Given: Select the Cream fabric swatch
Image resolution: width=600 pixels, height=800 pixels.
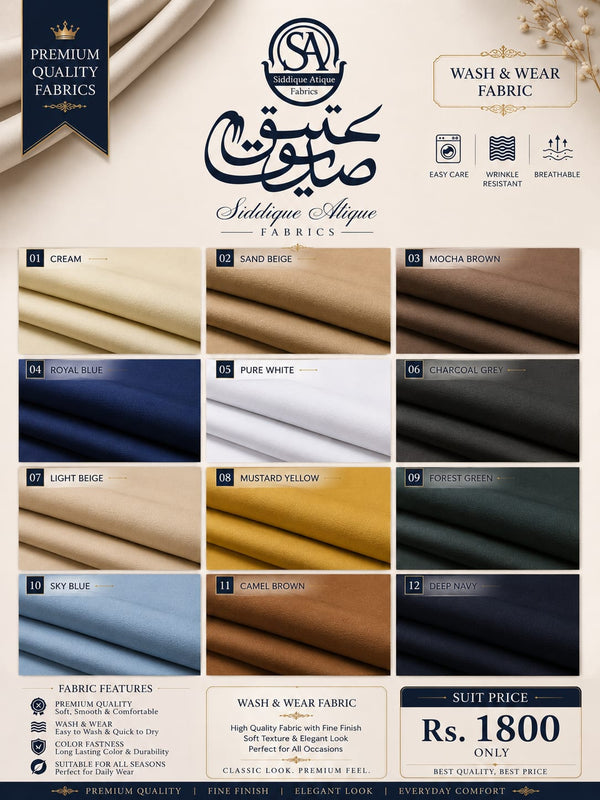Looking at the screenshot, I should point(110,301).
